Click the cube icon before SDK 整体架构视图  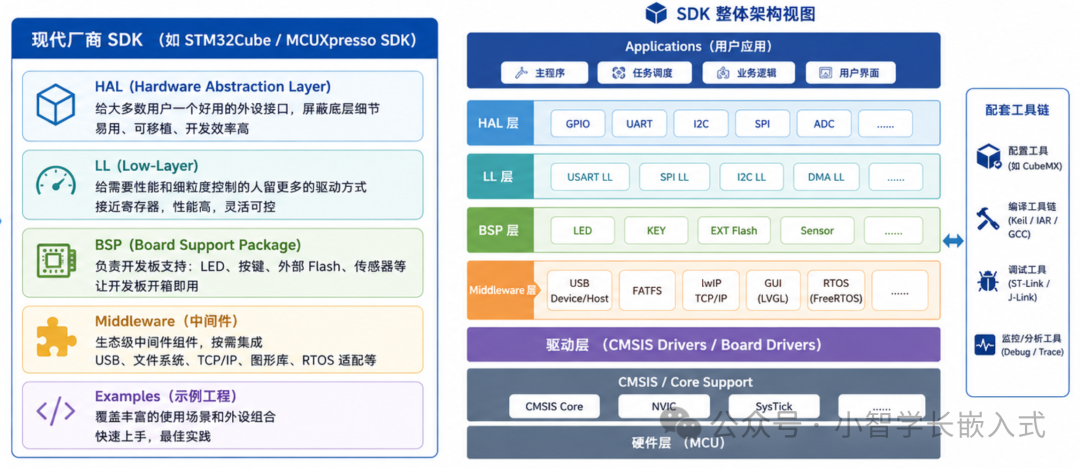[x=656, y=12]
